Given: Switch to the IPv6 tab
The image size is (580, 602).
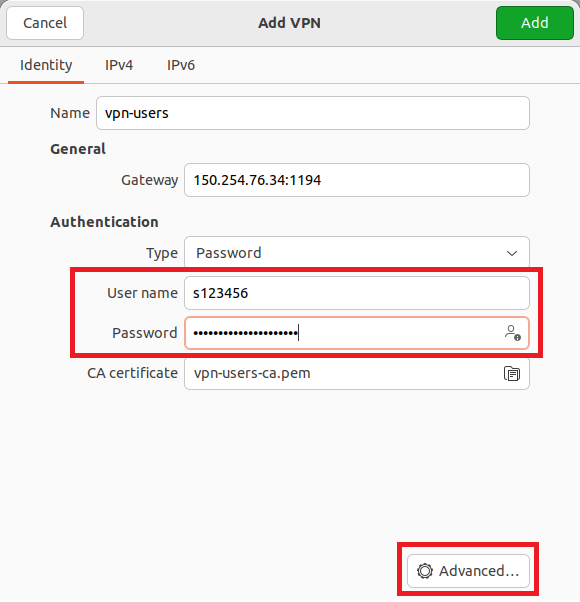Looking at the screenshot, I should coord(181,65).
